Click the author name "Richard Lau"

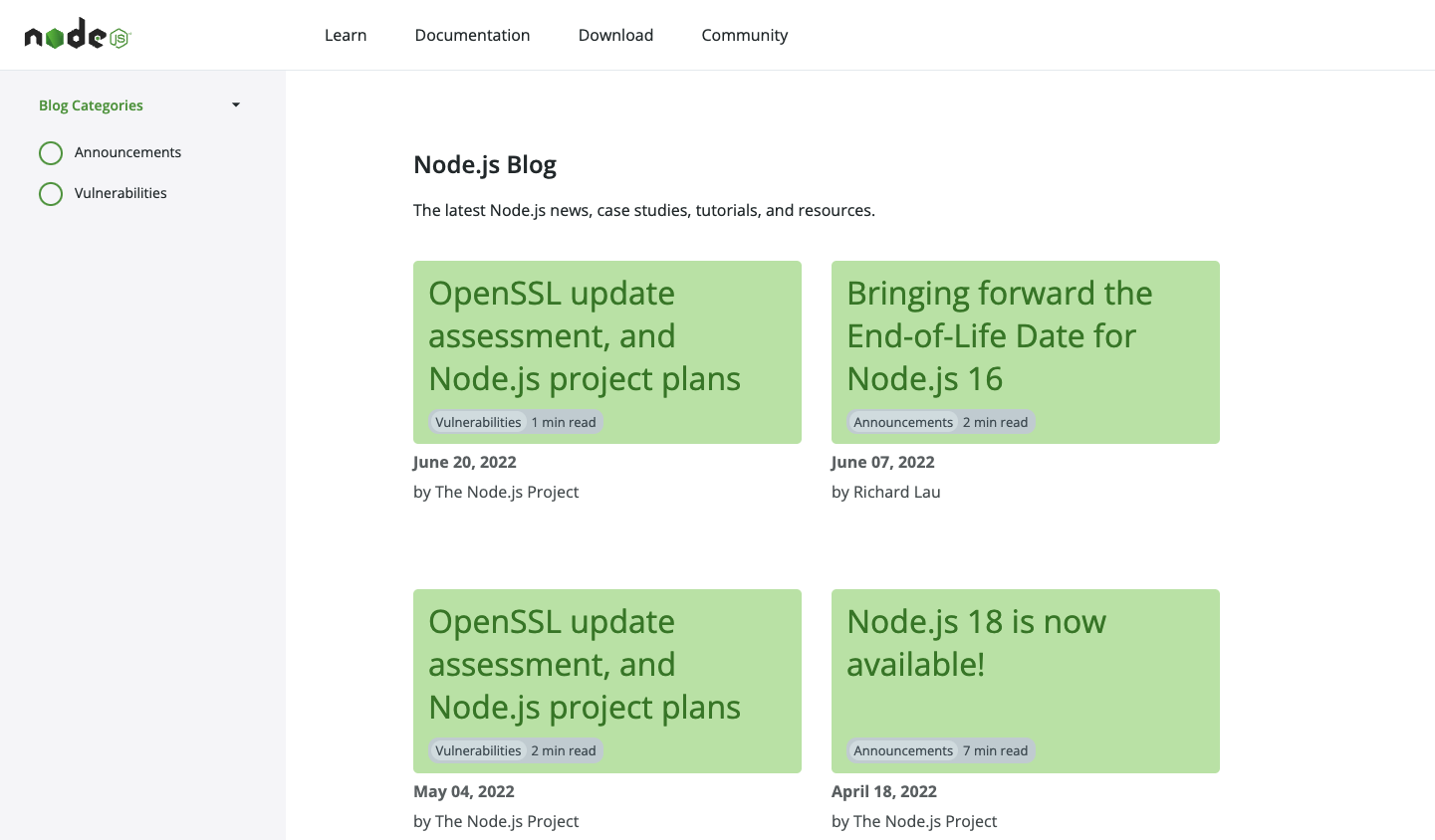pyautogui.click(x=896, y=492)
